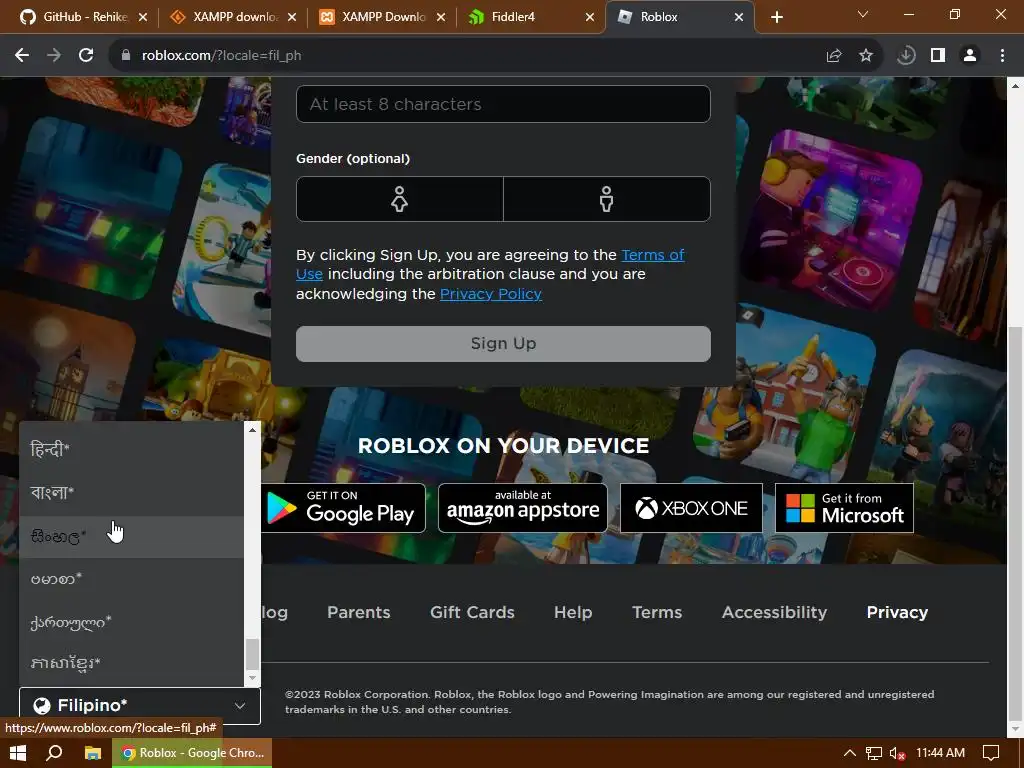Close the Fiddler4 tab
The image size is (1024, 768).
click(590, 17)
